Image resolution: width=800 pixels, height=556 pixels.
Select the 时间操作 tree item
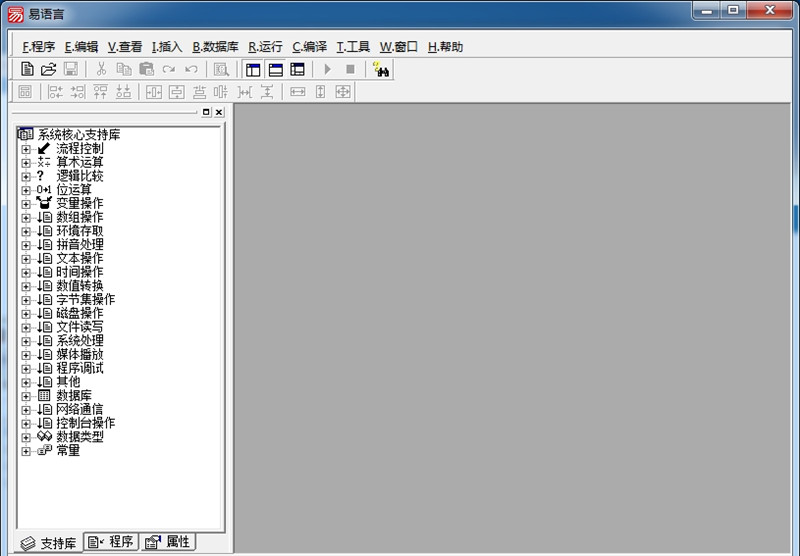(80, 272)
